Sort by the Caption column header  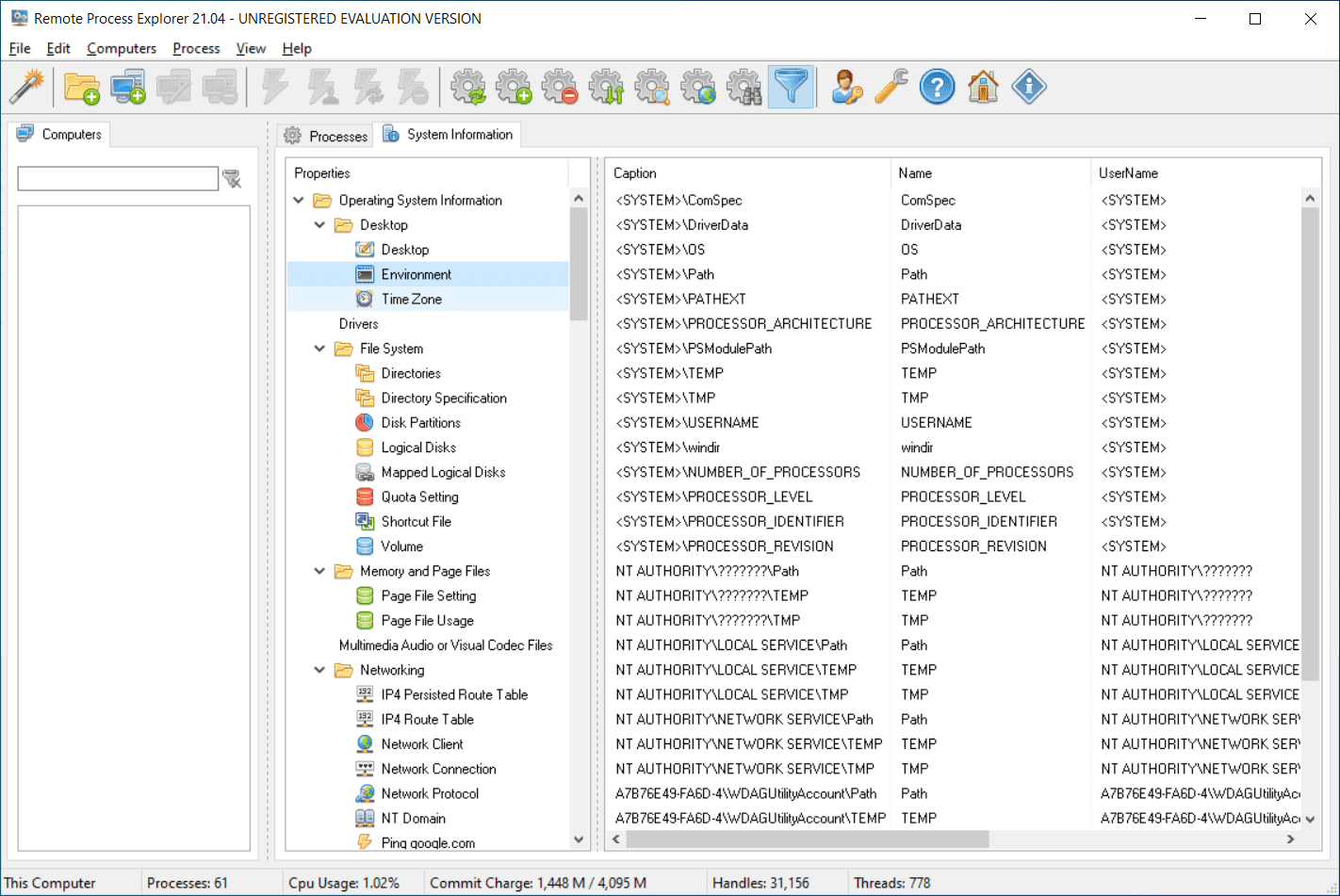pyautogui.click(x=747, y=173)
